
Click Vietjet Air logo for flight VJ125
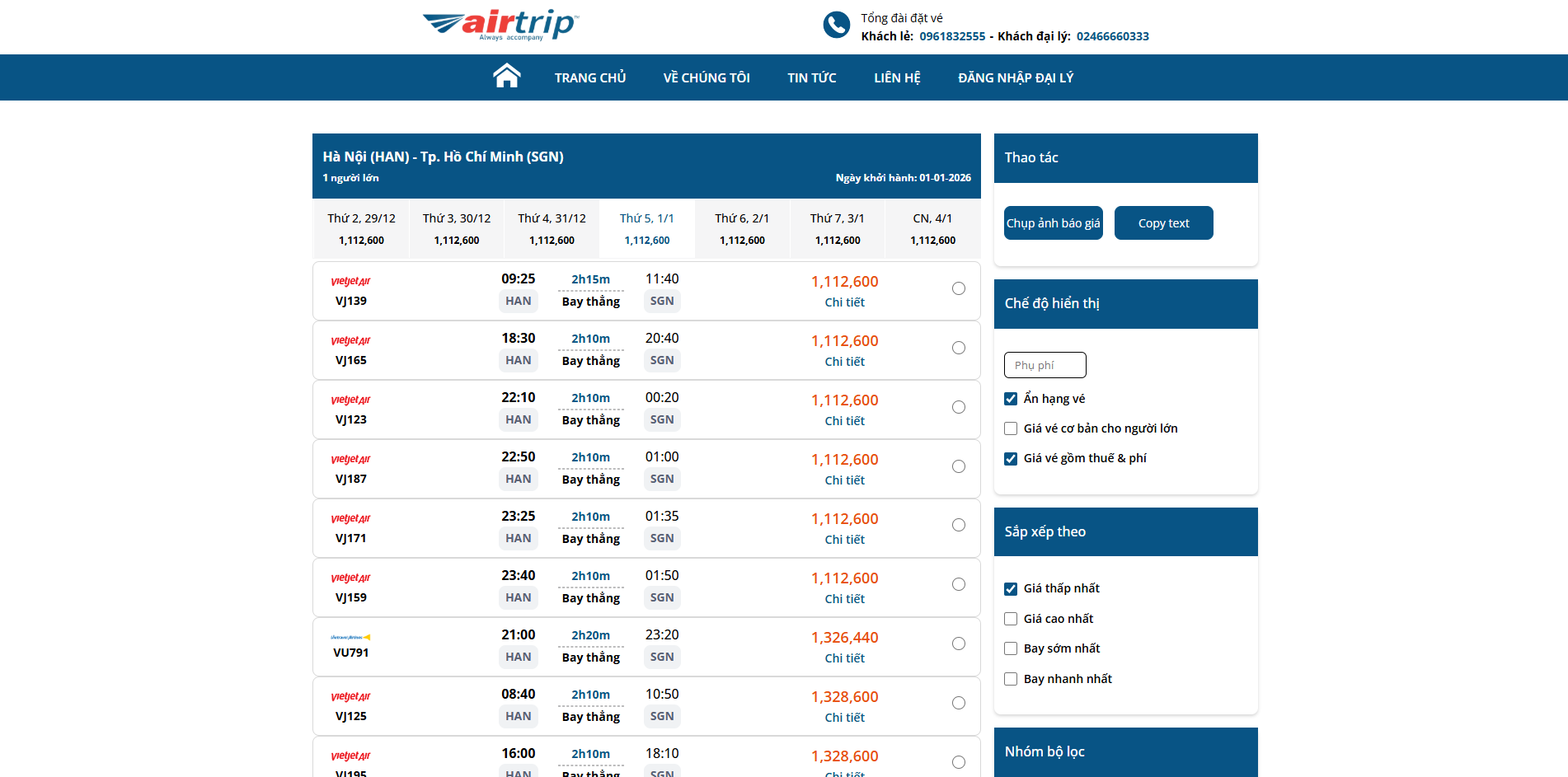pos(350,697)
